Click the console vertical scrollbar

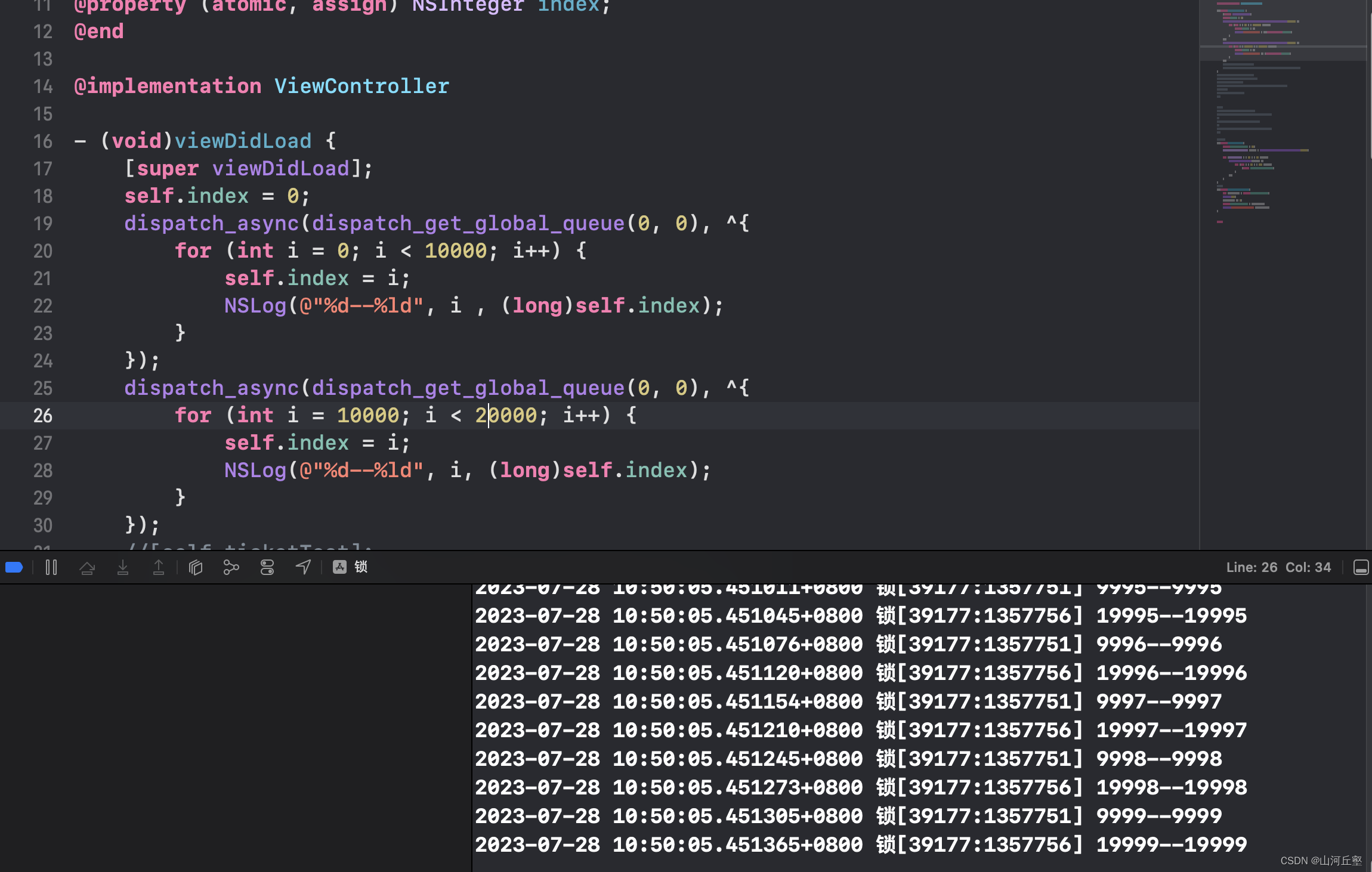pyautogui.click(x=1368, y=728)
